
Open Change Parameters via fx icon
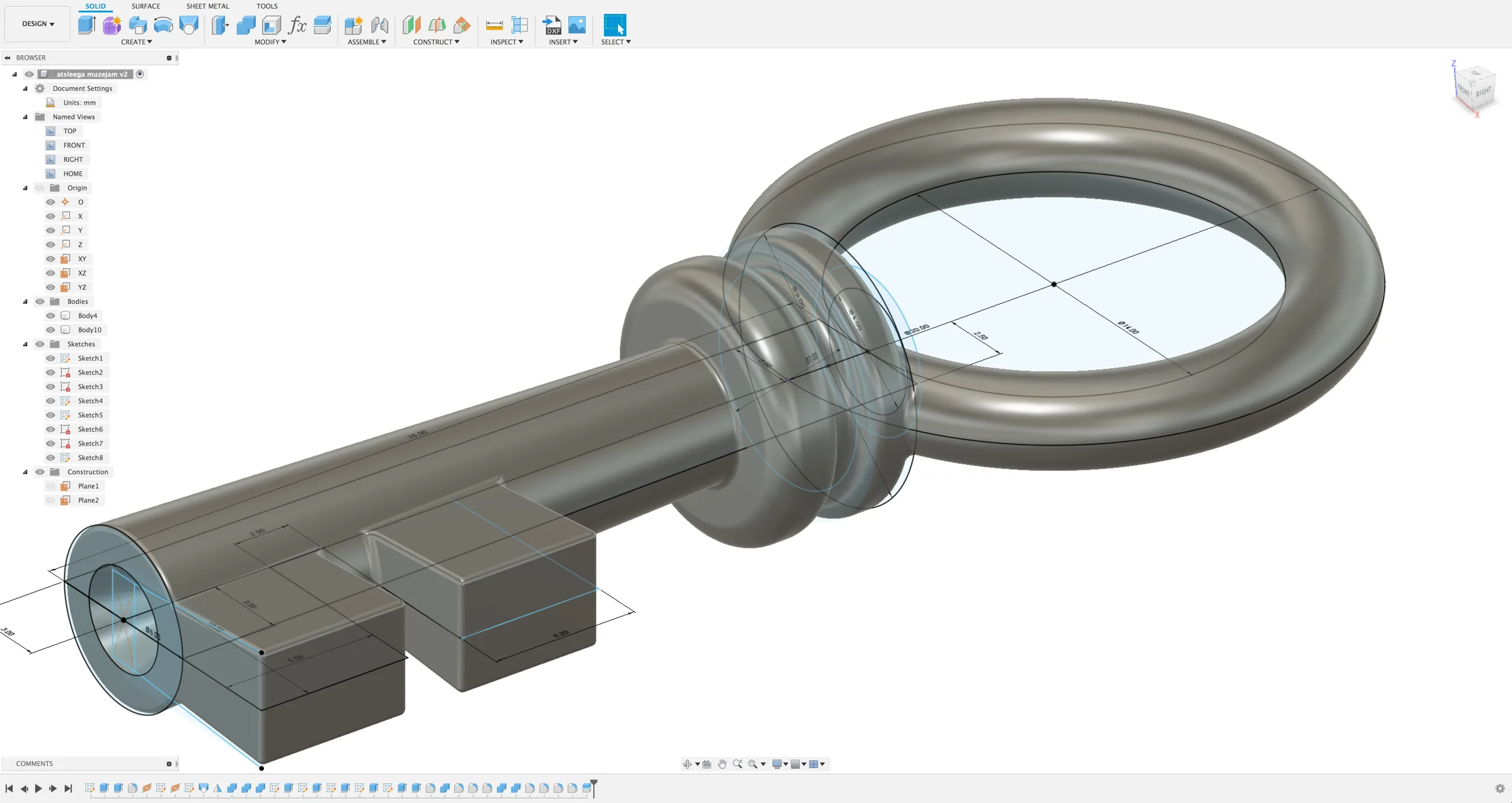[x=297, y=24]
